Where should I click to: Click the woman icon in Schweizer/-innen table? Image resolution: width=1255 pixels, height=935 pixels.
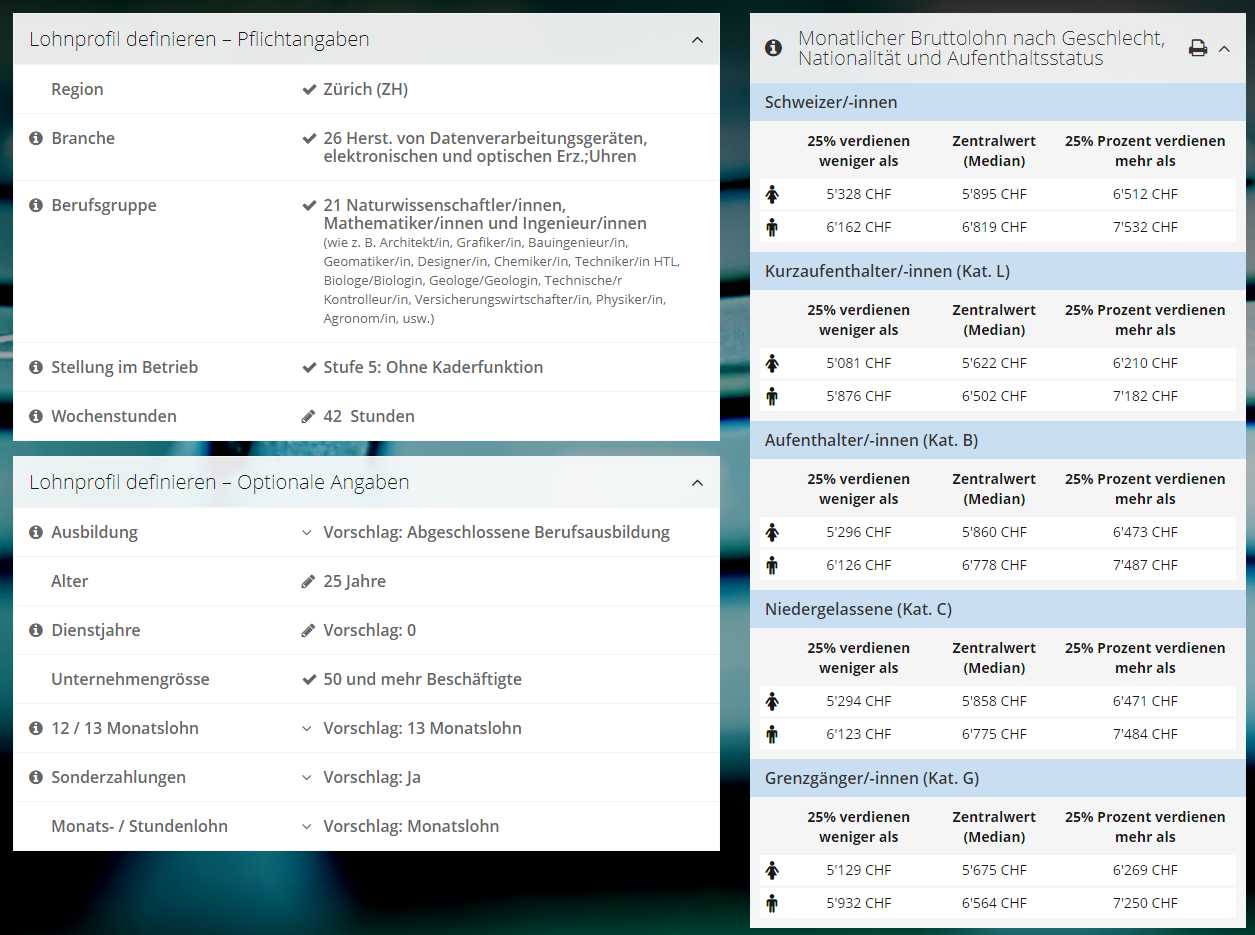click(x=771, y=194)
